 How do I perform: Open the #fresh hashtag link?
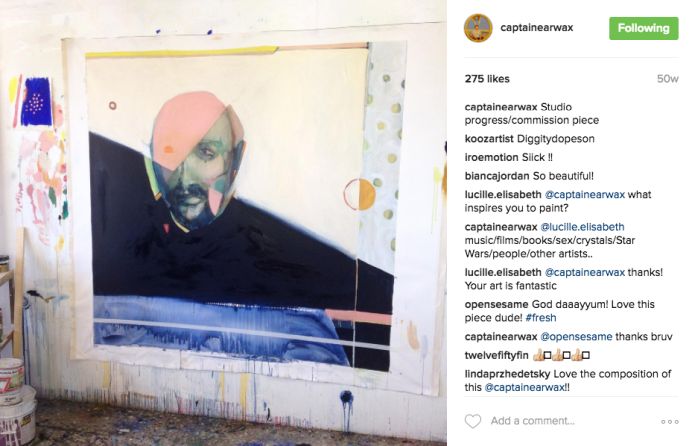pos(541,317)
